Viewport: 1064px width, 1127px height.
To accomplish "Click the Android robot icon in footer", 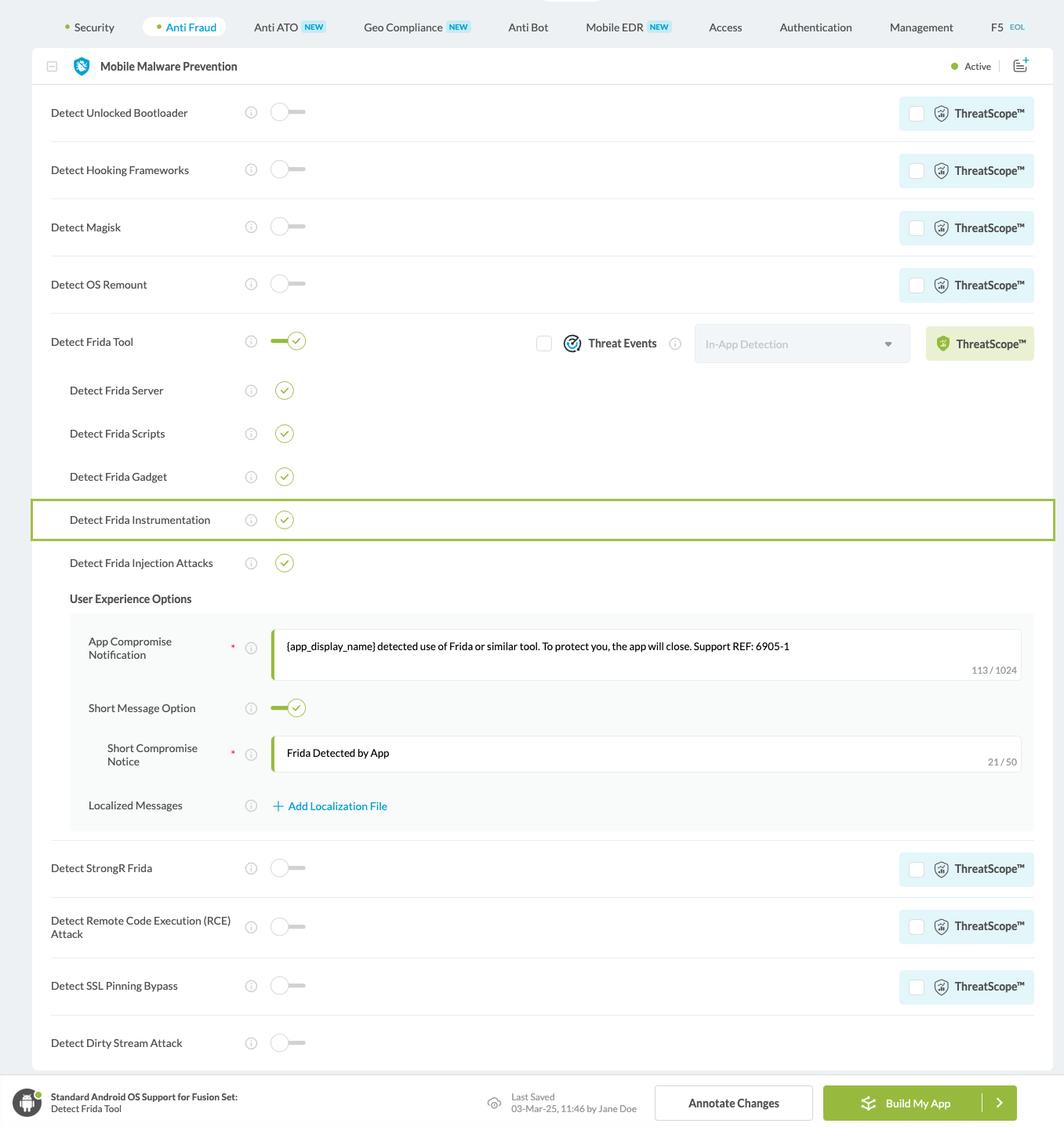I will 27,1103.
